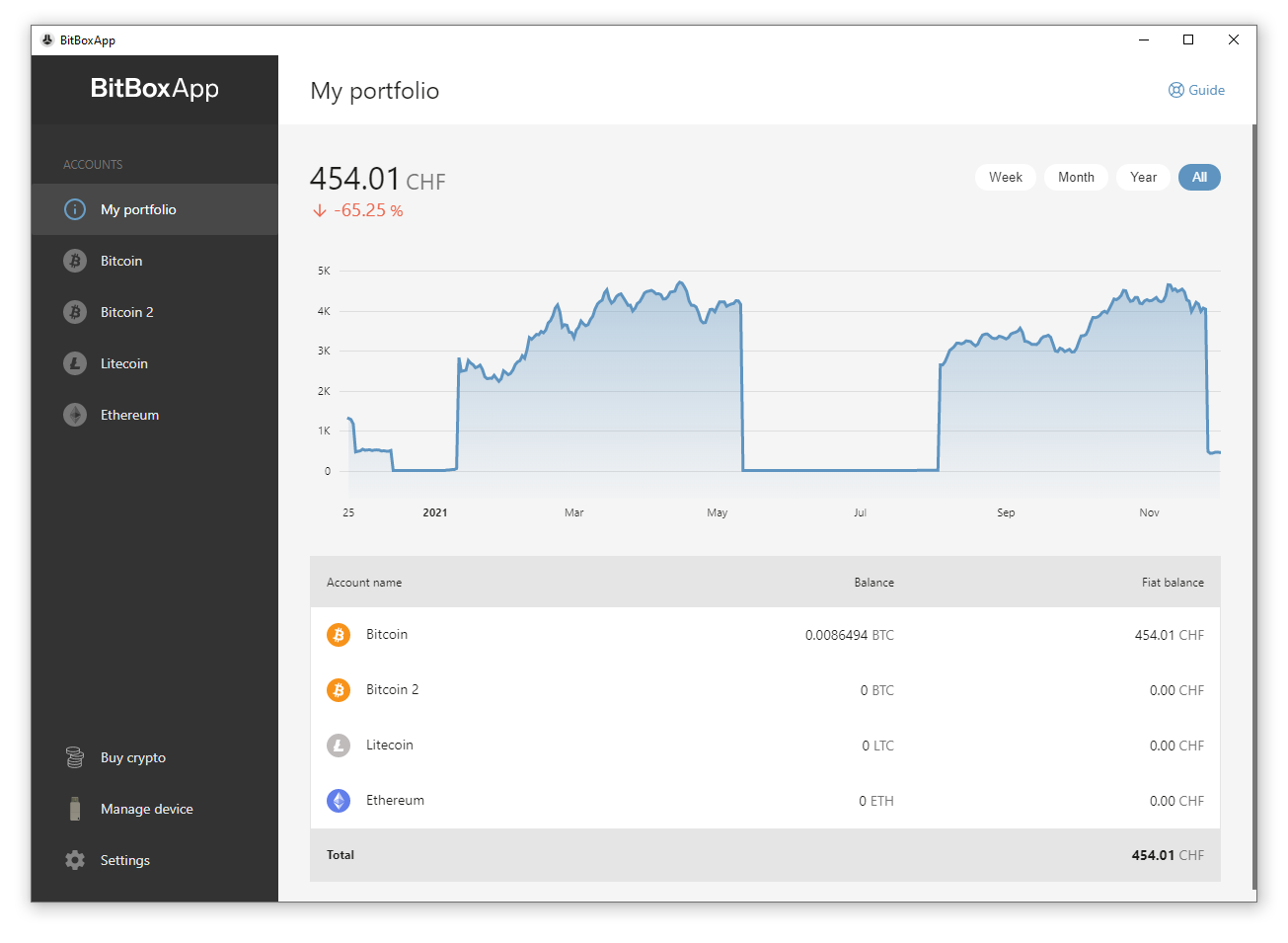Click the Manage device USB icon
The width and height of the screenshot is (1288, 943).
pos(75,809)
